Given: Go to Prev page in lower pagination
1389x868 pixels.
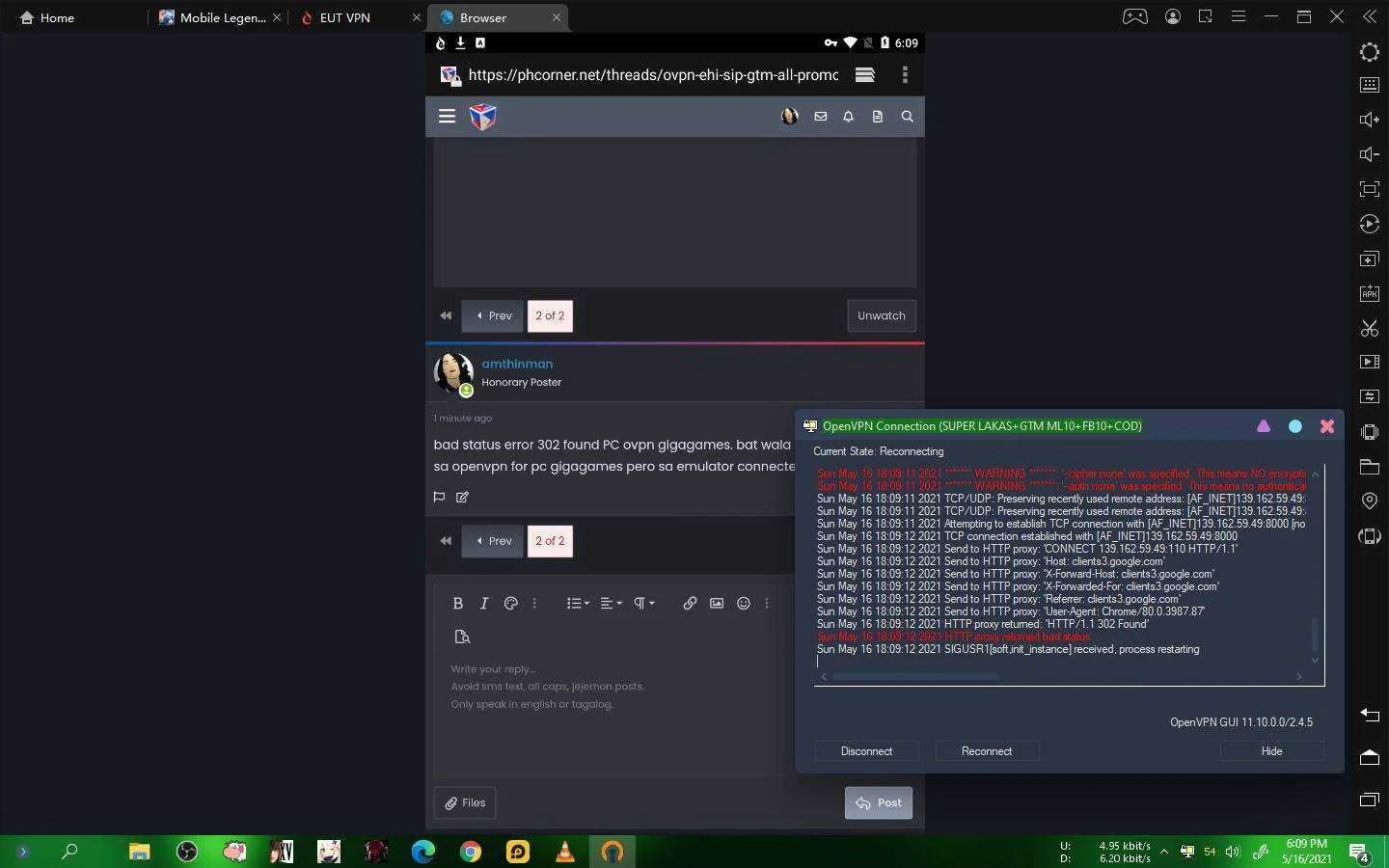Looking at the screenshot, I should 493,541.
